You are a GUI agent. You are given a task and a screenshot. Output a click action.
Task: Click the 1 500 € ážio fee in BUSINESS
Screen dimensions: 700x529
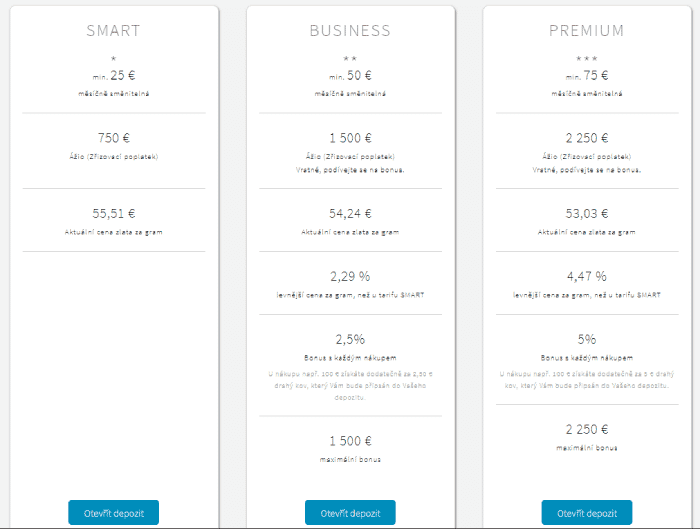pyautogui.click(x=350, y=138)
